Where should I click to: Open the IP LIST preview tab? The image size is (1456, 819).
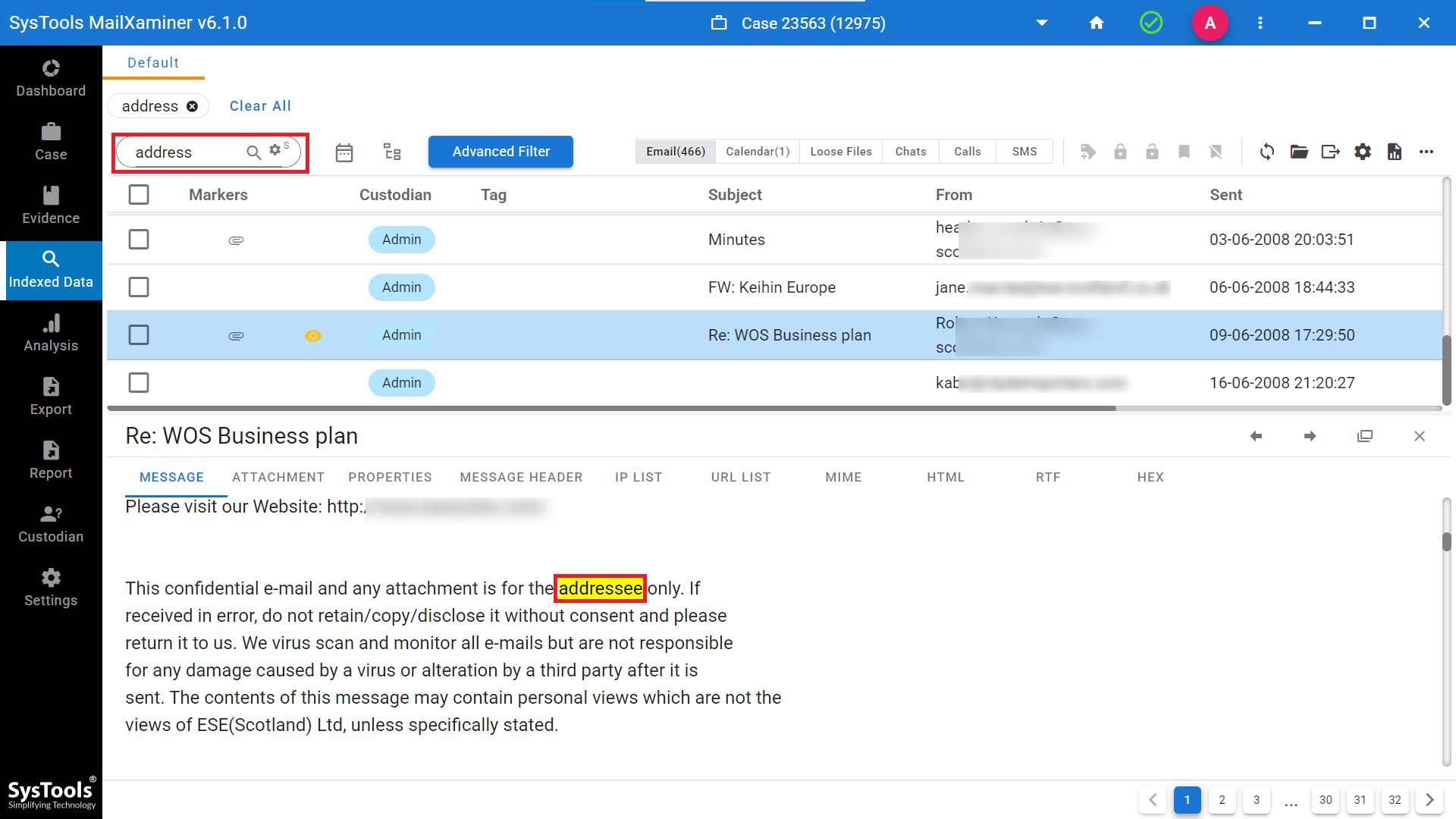coord(639,478)
